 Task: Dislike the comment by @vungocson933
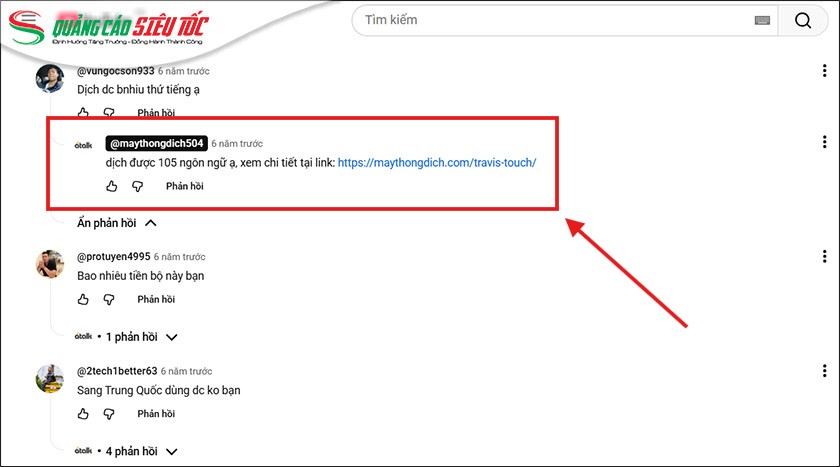109,113
